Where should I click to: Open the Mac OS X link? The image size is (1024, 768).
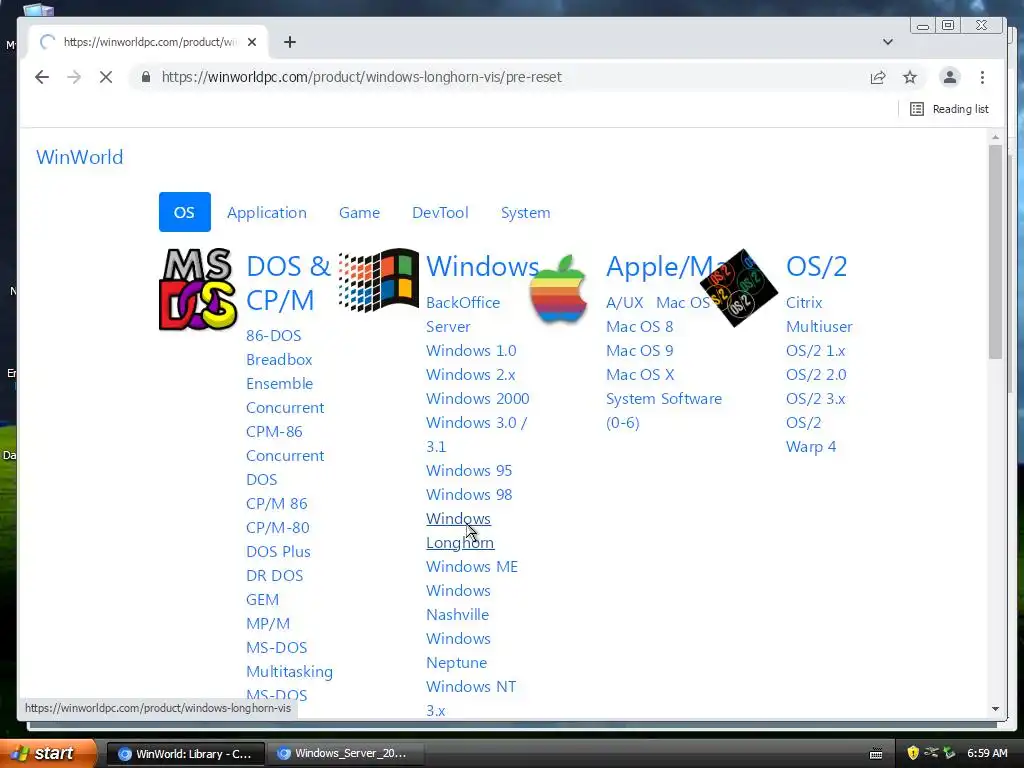tap(640, 375)
